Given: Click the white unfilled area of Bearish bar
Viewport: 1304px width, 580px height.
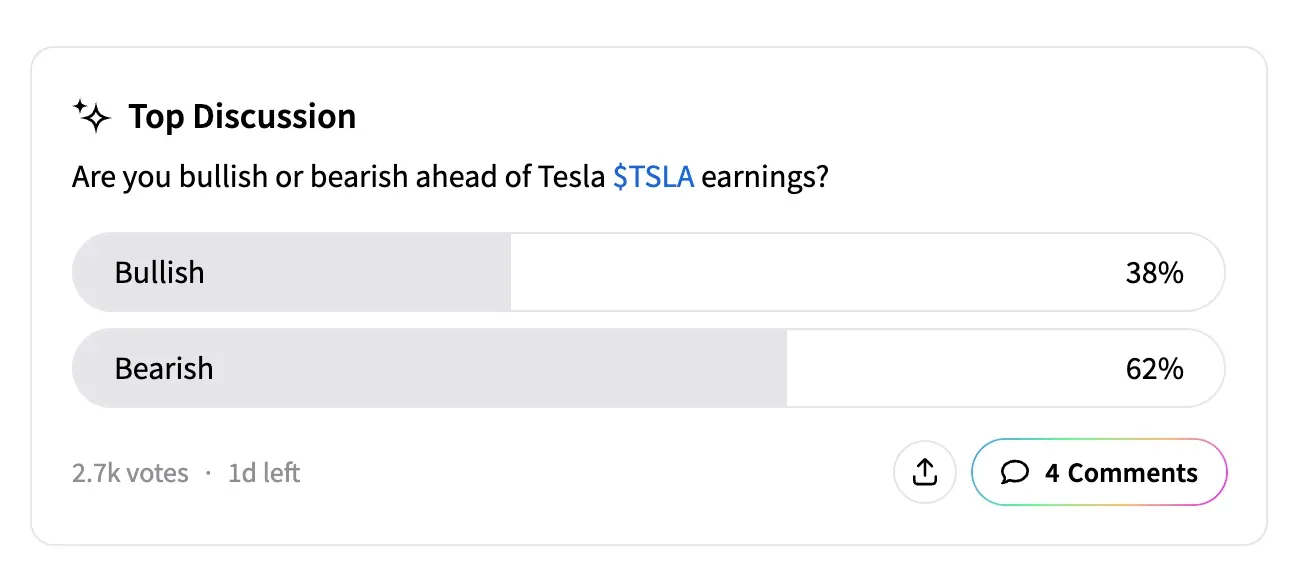Looking at the screenshot, I should (950, 369).
